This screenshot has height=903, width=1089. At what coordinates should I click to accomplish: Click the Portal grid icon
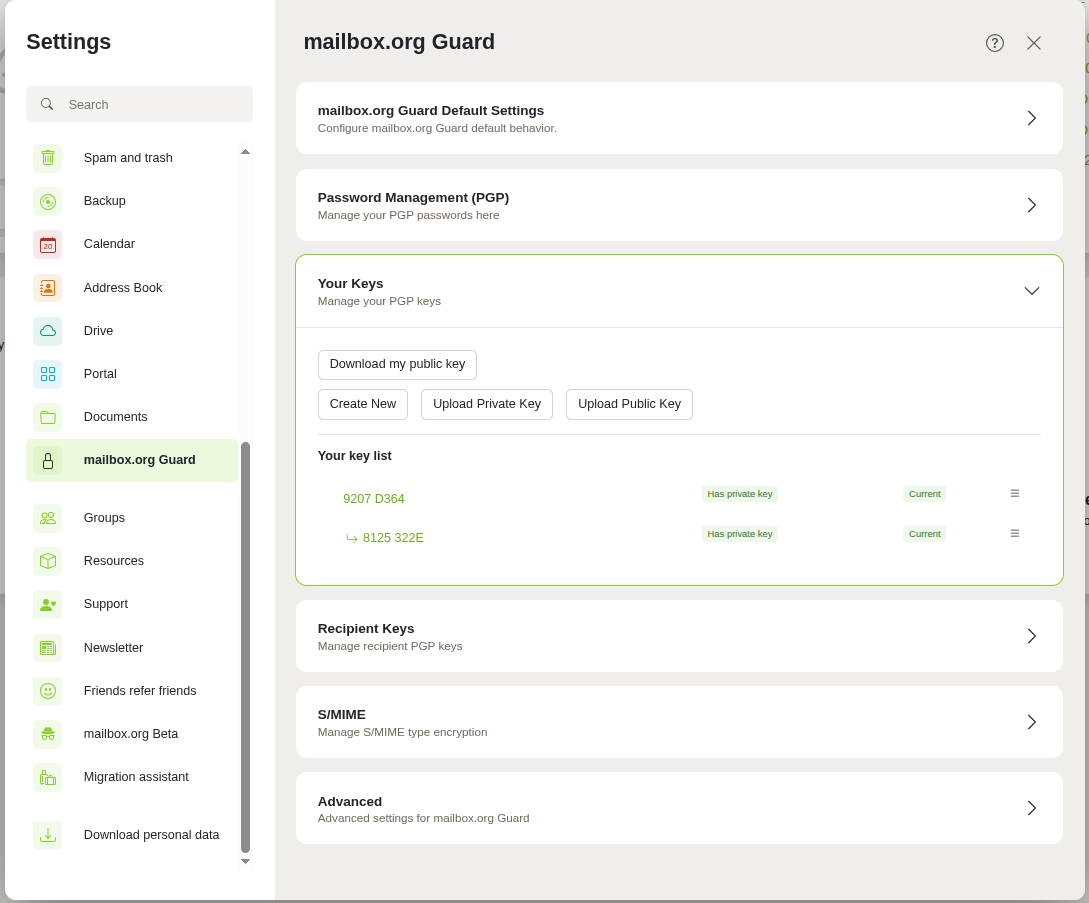click(x=48, y=374)
